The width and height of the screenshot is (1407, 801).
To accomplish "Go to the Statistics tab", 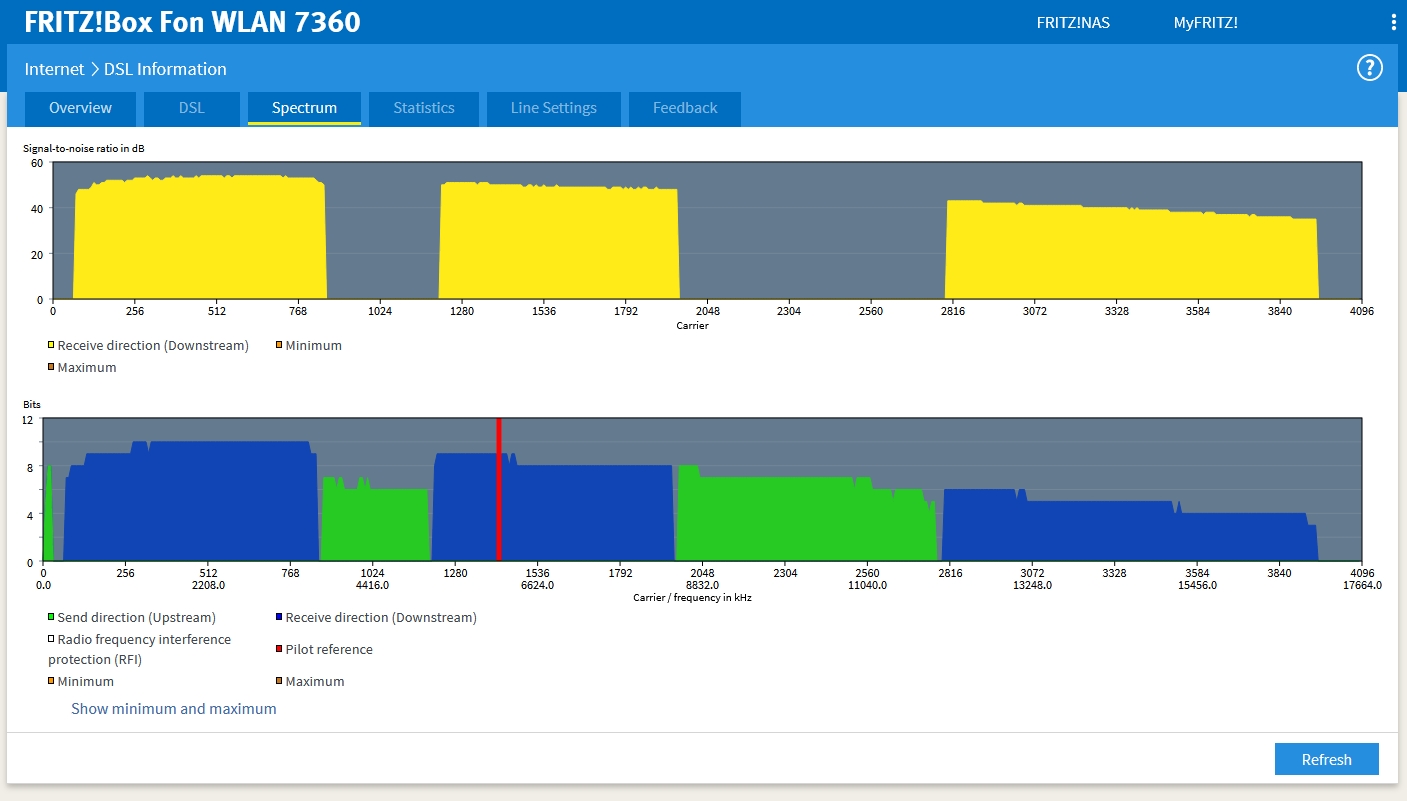I will 423,108.
